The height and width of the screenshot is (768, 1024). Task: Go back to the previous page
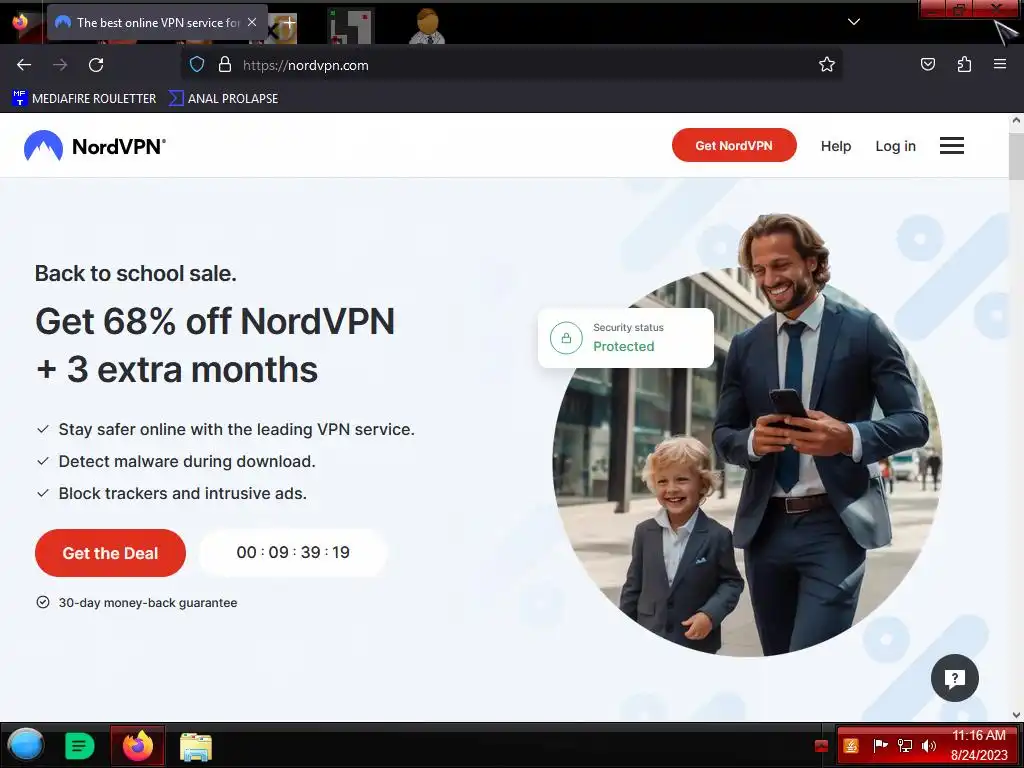point(24,65)
